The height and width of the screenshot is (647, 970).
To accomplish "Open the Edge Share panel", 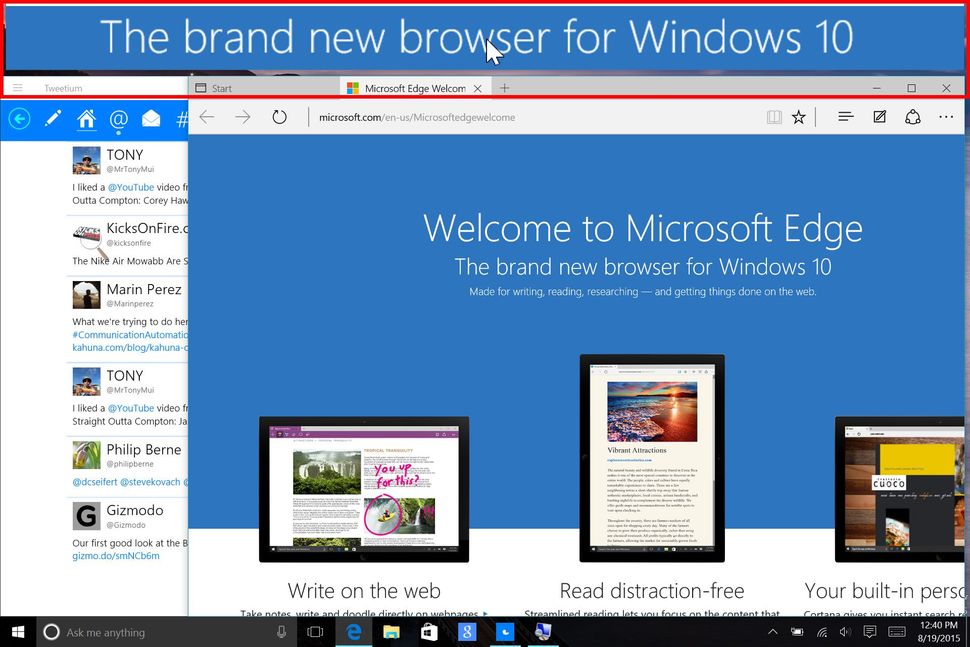I will click(x=913, y=117).
